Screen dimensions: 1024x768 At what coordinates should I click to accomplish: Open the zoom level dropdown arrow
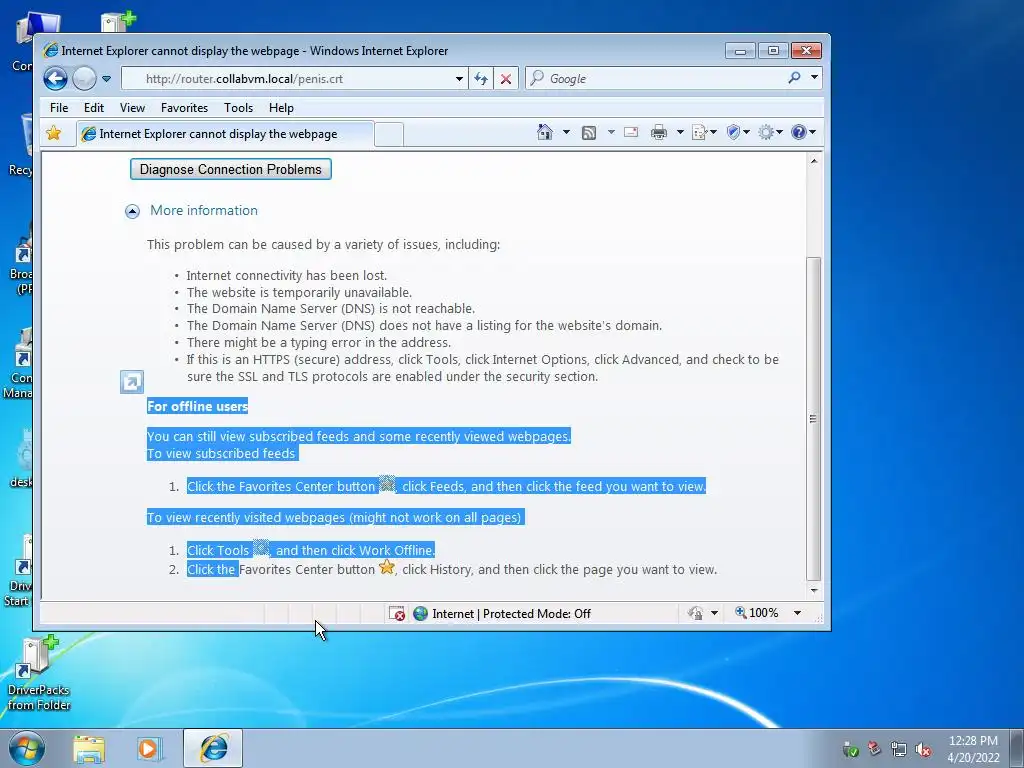(797, 613)
